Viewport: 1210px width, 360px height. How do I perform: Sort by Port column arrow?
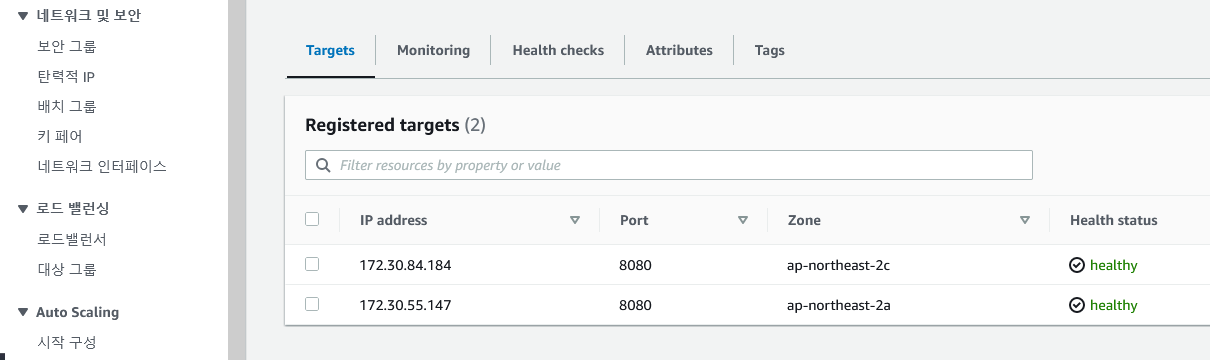click(x=742, y=220)
